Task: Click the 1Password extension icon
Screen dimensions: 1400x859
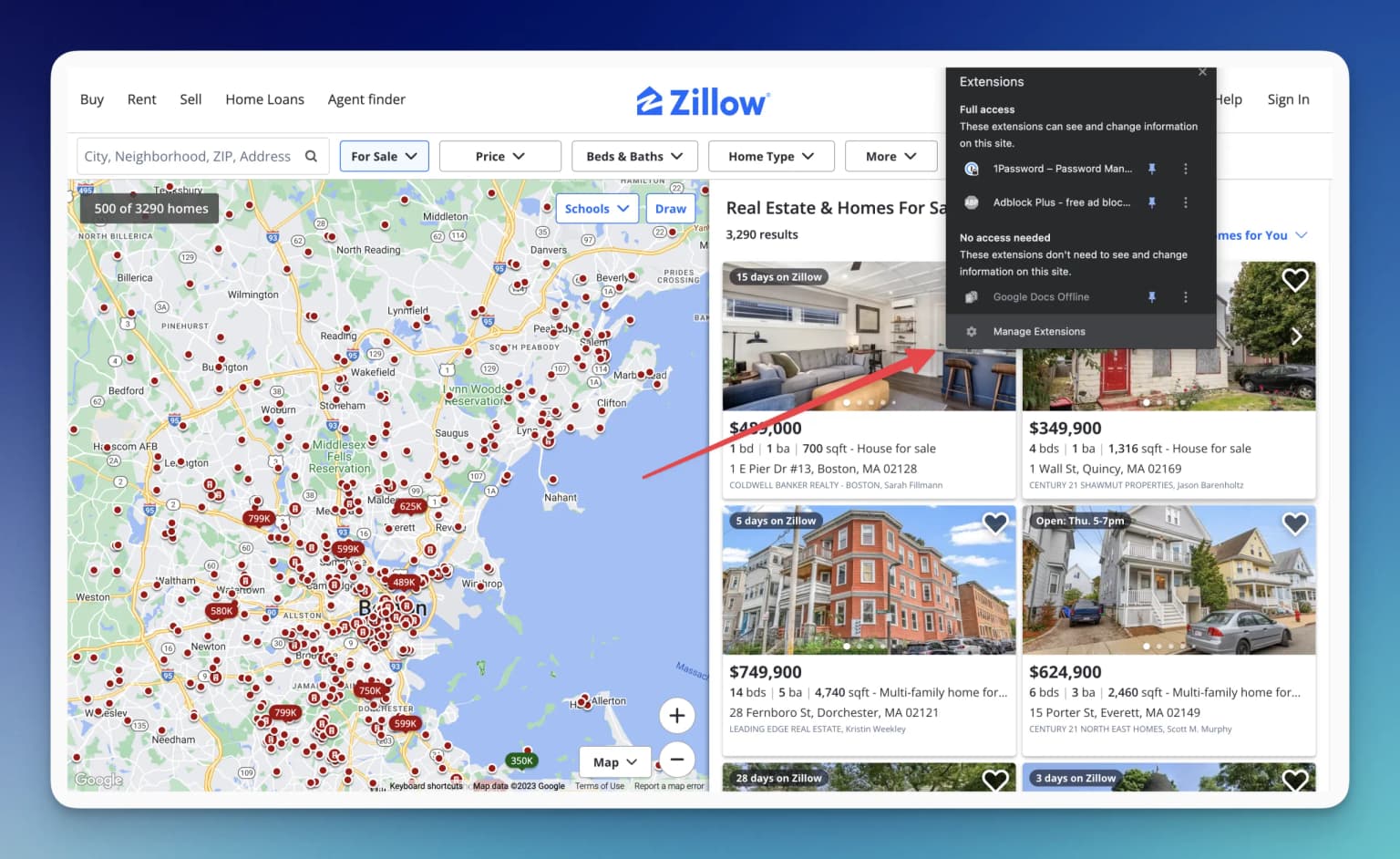Action: [x=972, y=169]
